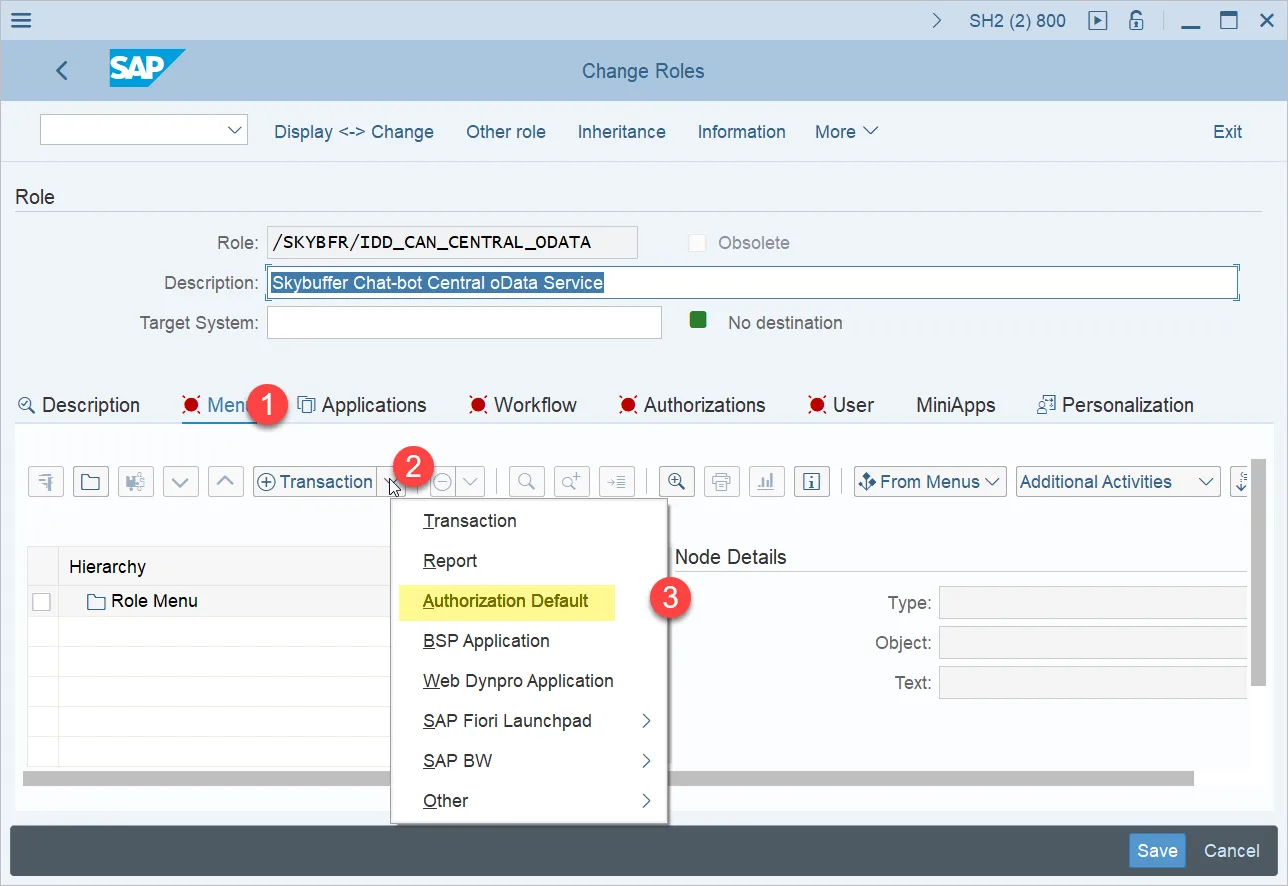1288x886 pixels.
Task: Click the bar chart toolbar icon
Action: pyautogui.click(x=766, y=482)
